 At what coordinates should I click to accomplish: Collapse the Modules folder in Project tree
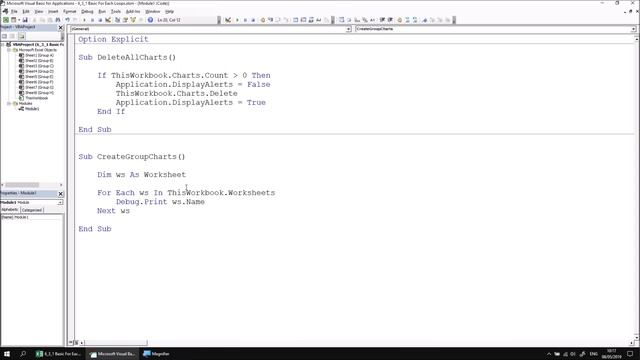(x=9, y=103)
